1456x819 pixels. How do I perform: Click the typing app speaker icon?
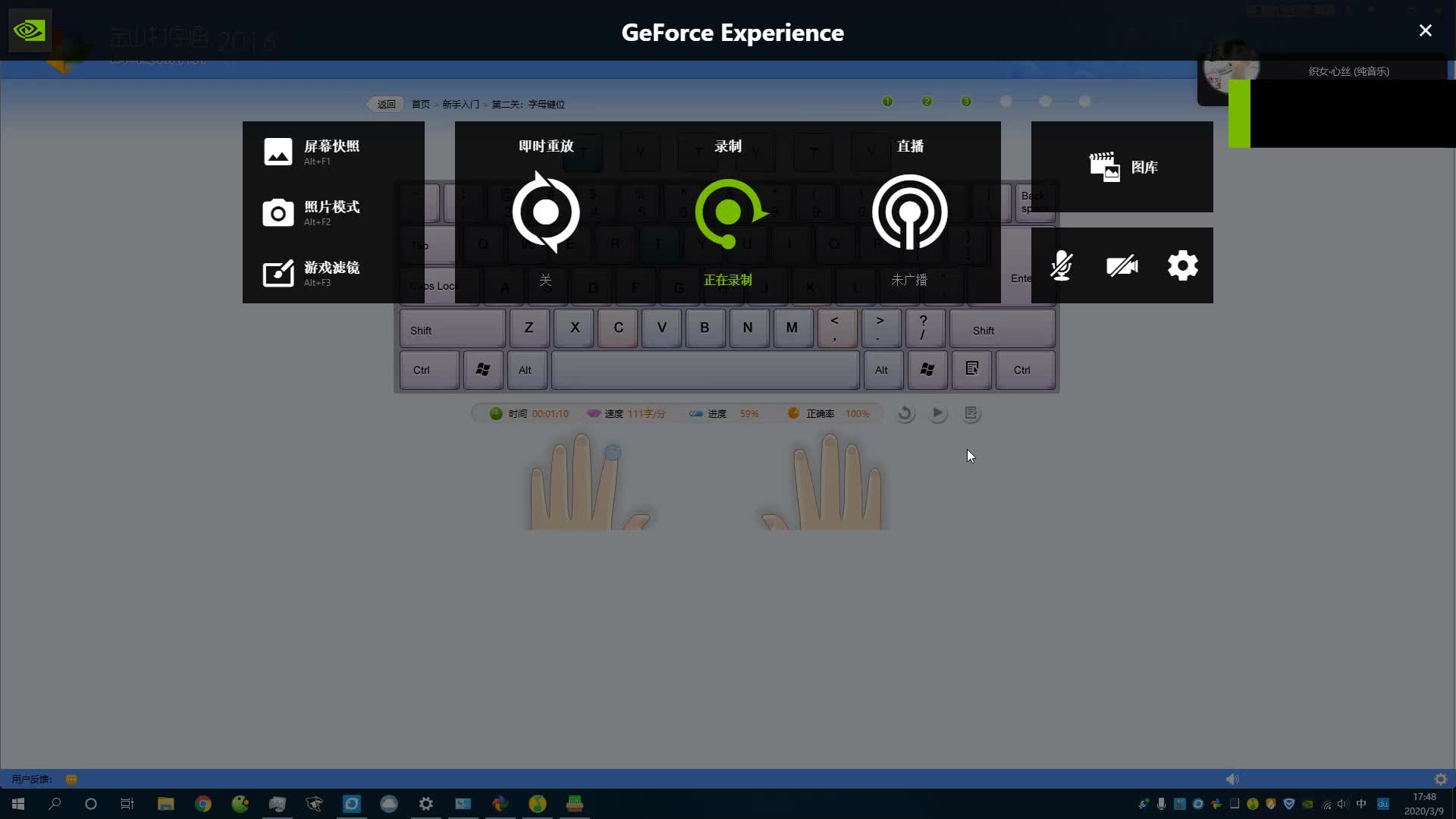click(1232, 779)
